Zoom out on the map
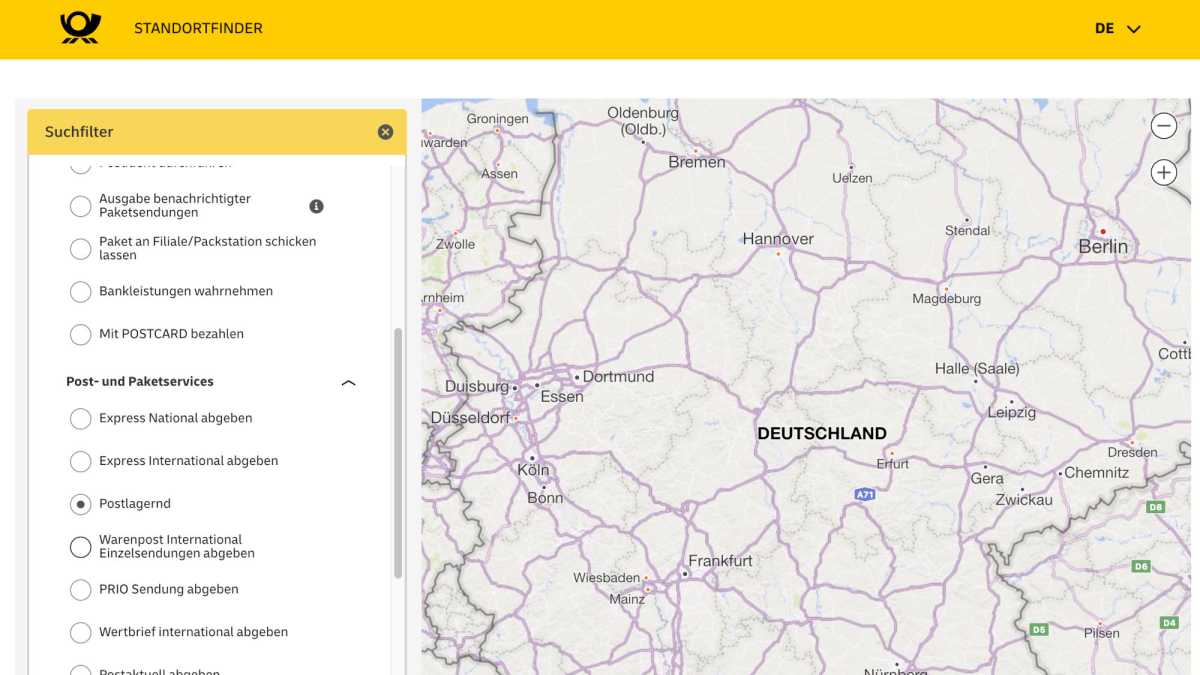 (1163, 126)
